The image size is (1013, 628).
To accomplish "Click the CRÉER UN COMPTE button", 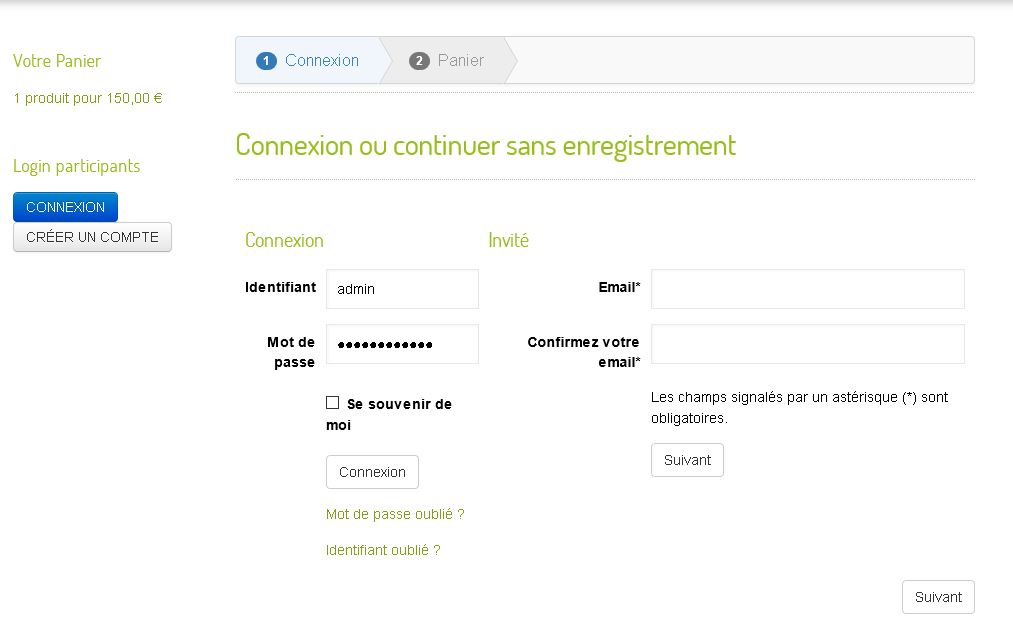I will pyautogui.click(x=92, y=237).
